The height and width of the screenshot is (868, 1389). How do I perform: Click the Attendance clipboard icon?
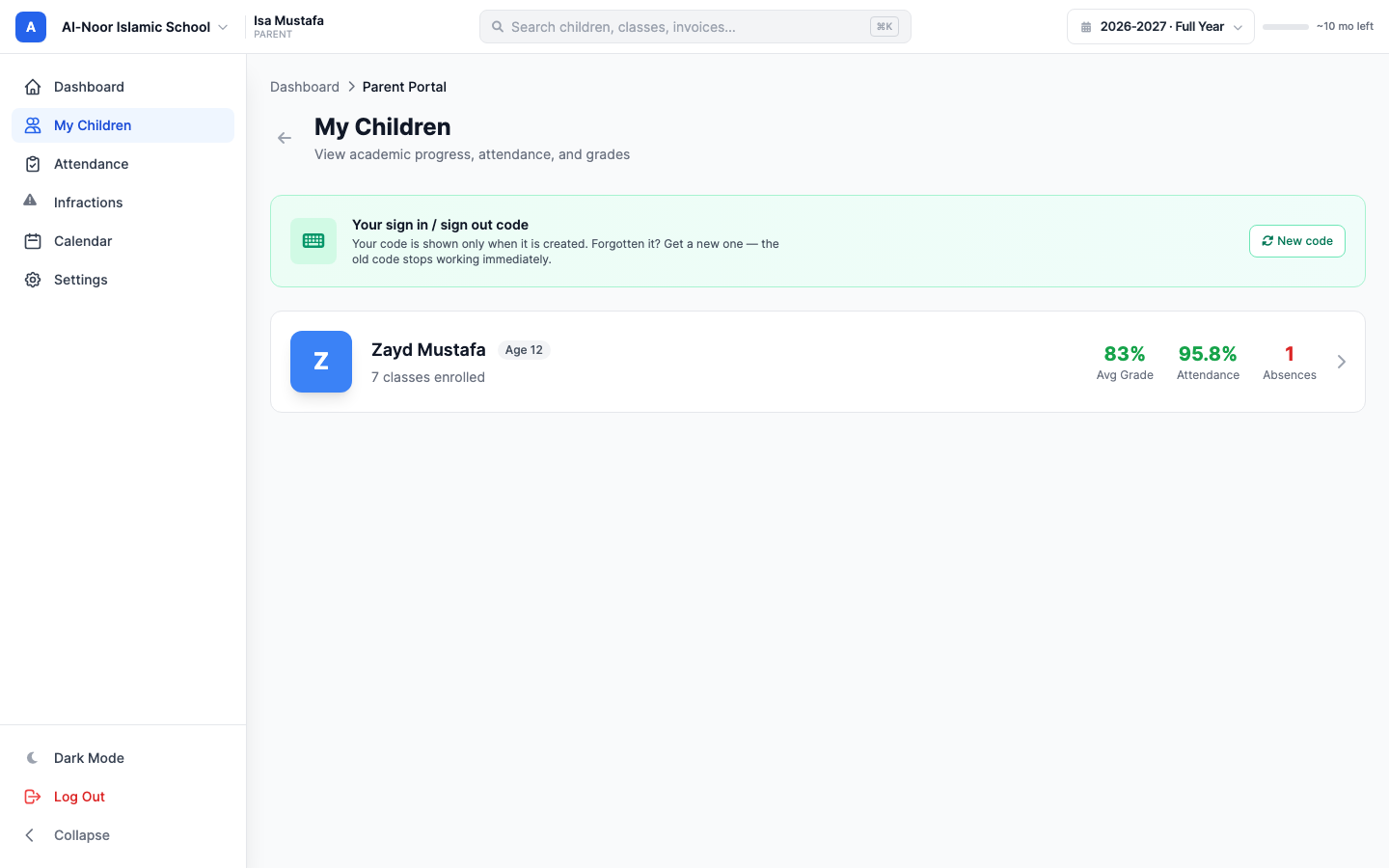point(33,164)
